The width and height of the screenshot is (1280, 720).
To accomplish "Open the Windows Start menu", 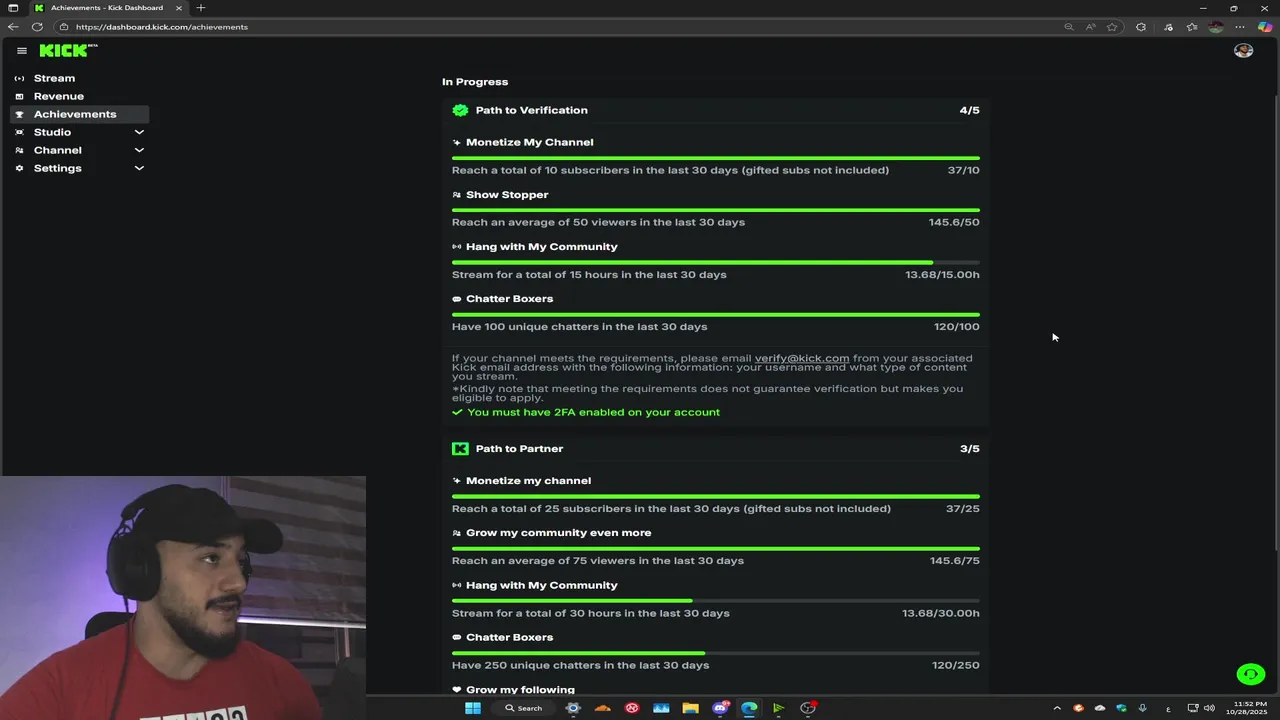I will pyautogui.click(x=473, y=708).
